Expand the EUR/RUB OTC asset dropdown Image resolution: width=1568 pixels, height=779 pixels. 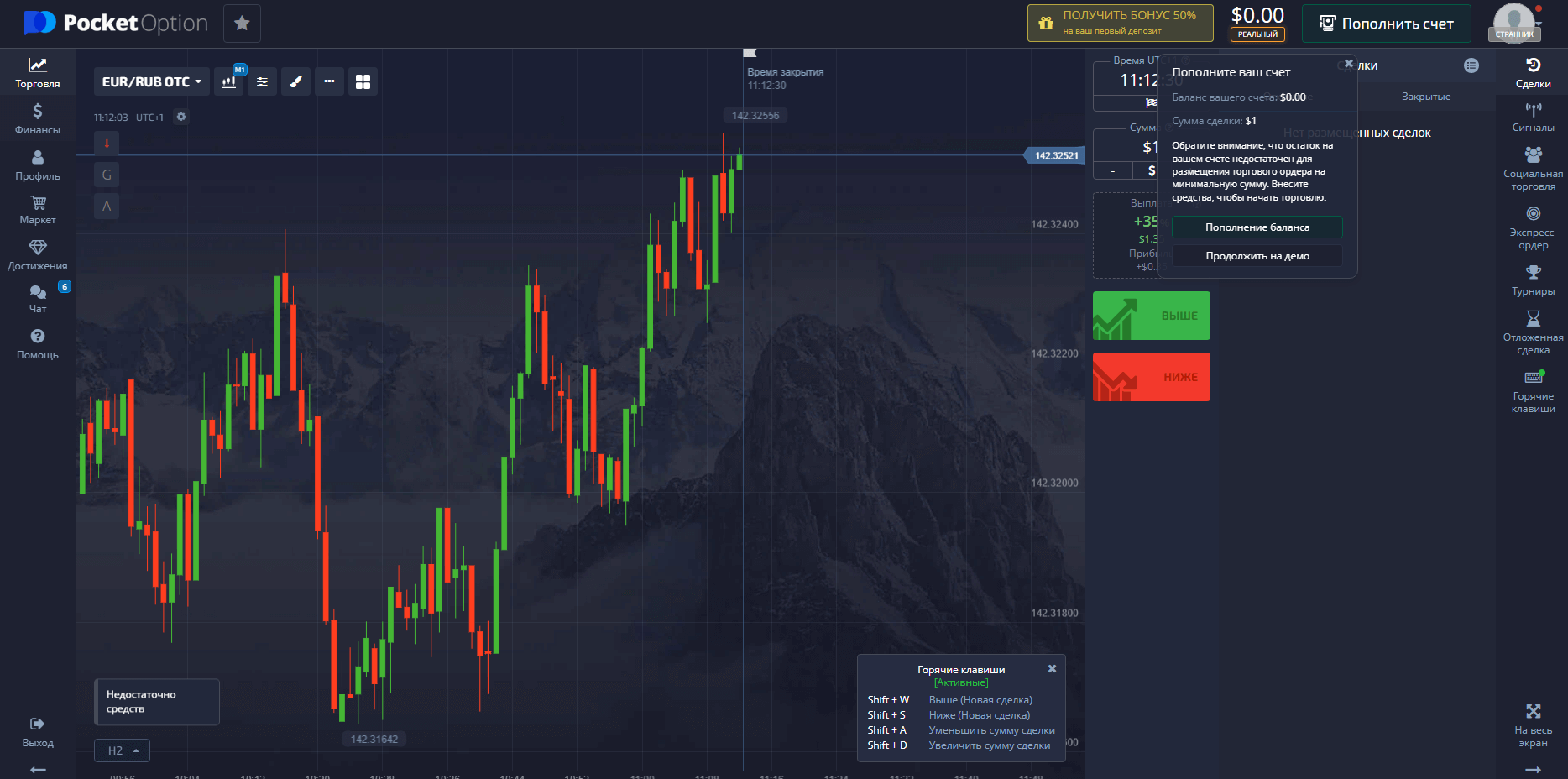[152, 81]
